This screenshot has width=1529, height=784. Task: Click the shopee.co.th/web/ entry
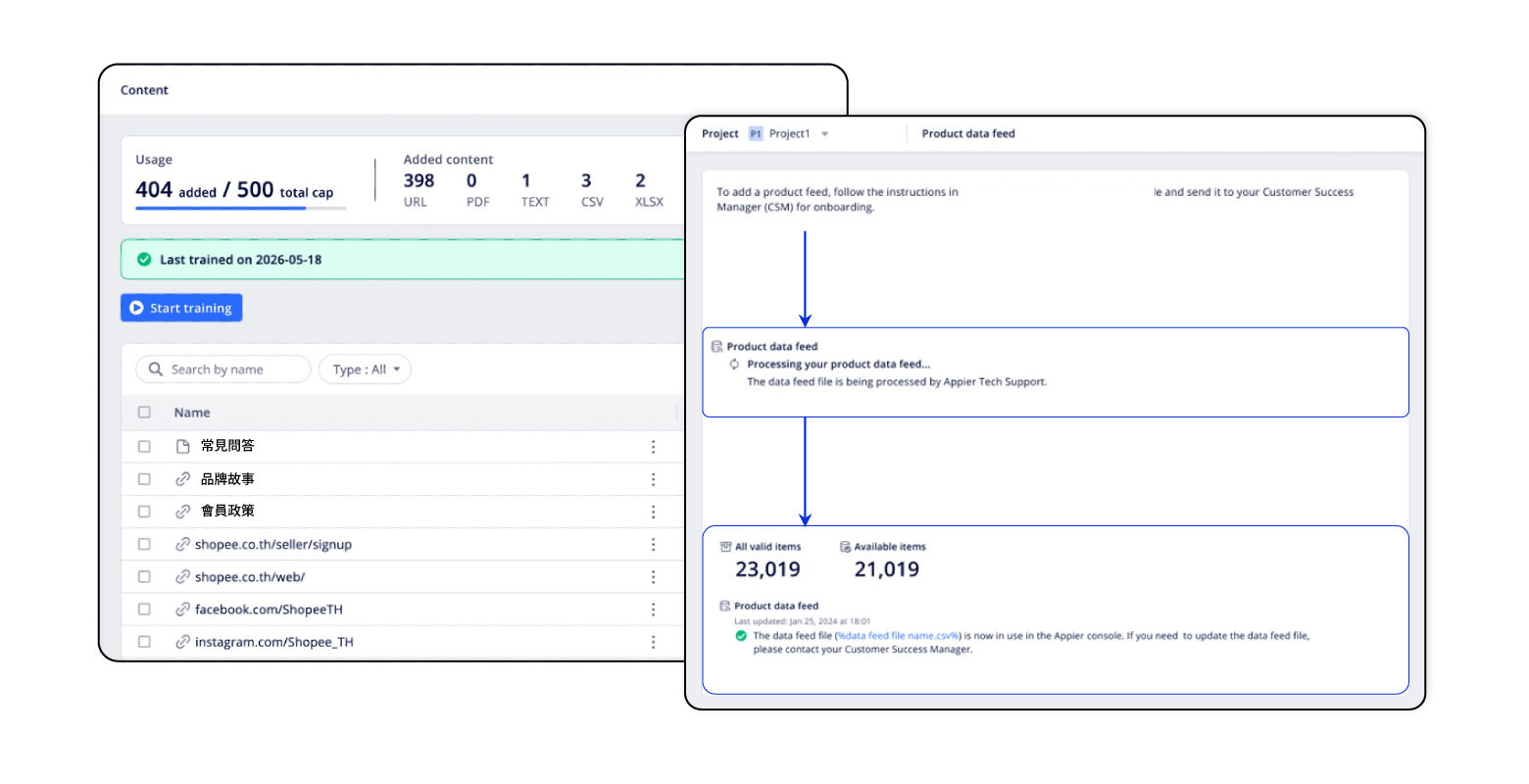(250, 577)
